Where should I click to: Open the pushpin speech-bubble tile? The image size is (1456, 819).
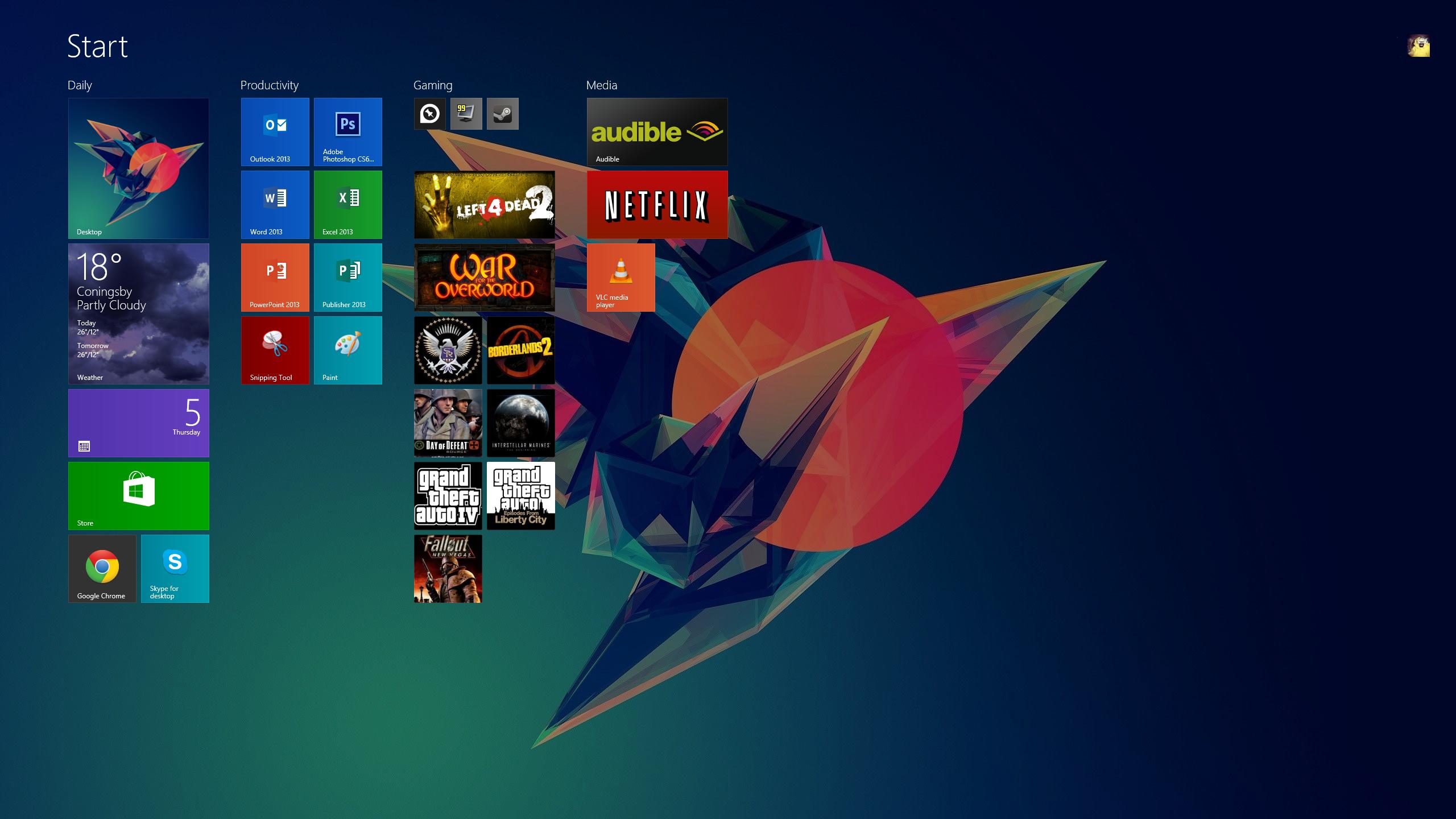click(x=429, y=114)
